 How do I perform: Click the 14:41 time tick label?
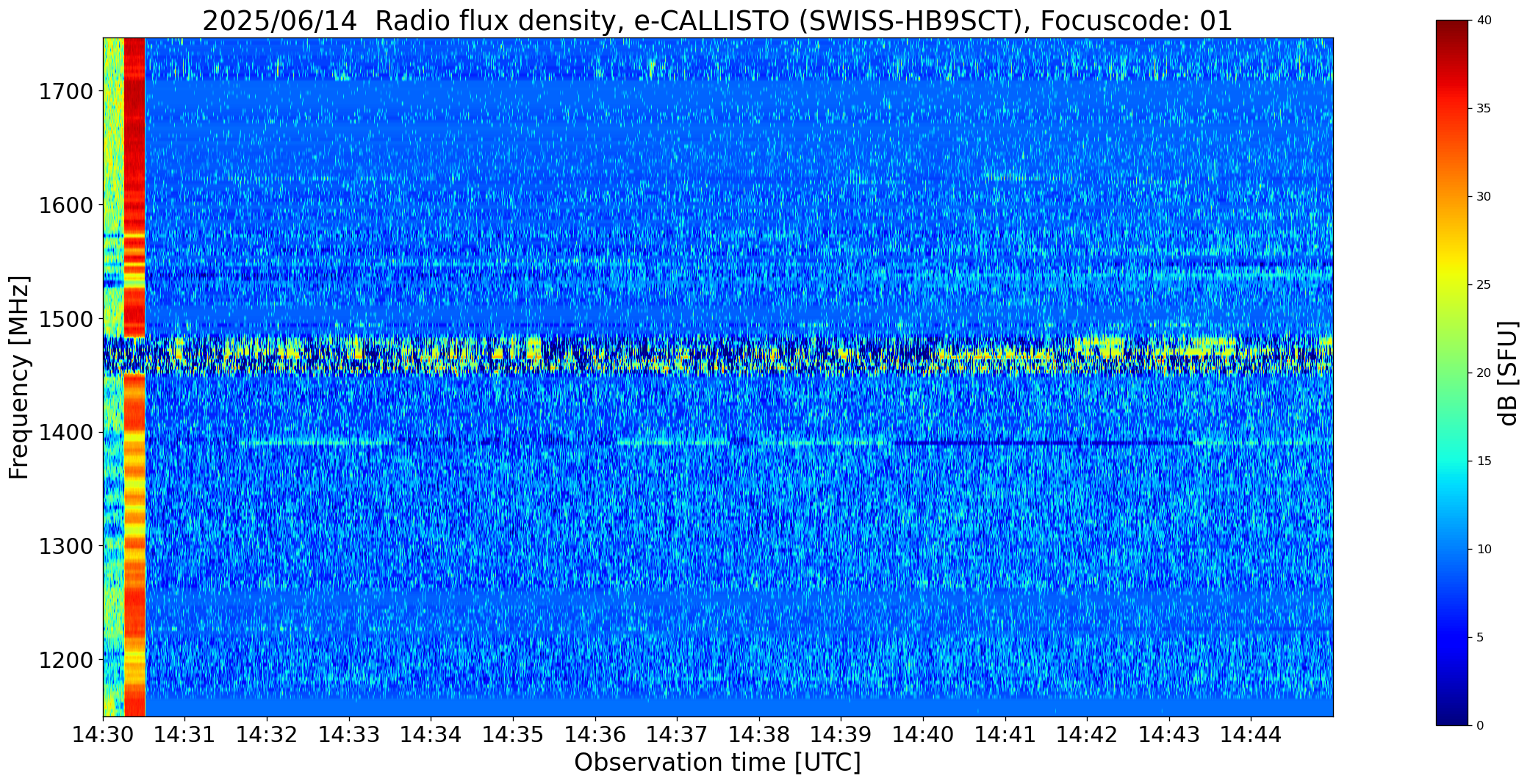[x=1005, y=734]
